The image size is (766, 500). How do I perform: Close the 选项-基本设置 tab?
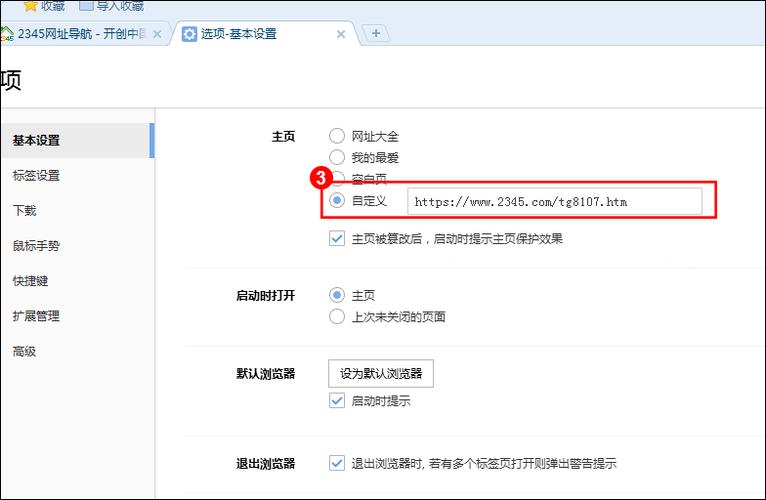pyautogui.click(x=341, y=34)
